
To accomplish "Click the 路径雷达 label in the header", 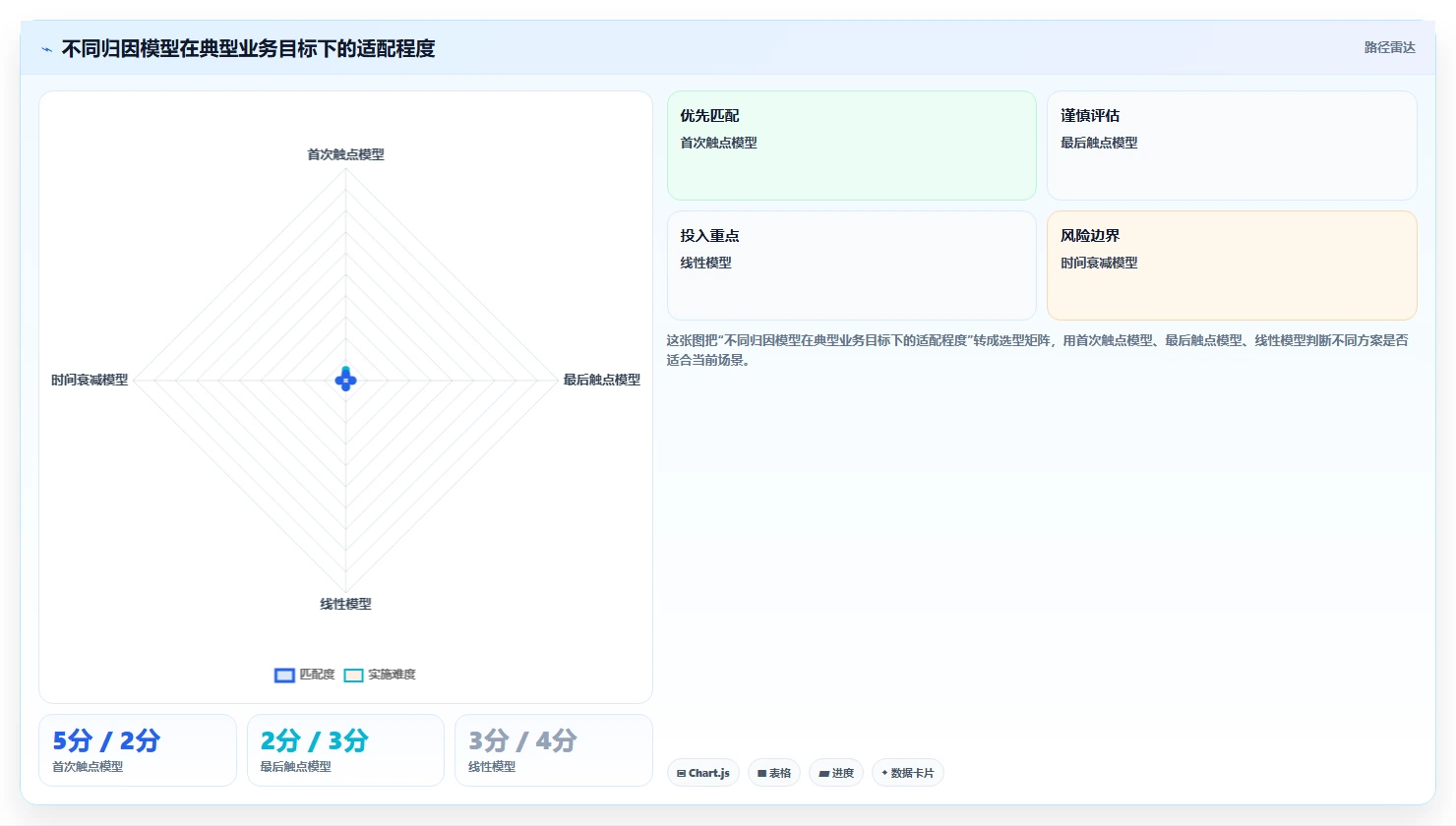I will pos(1389,47).
